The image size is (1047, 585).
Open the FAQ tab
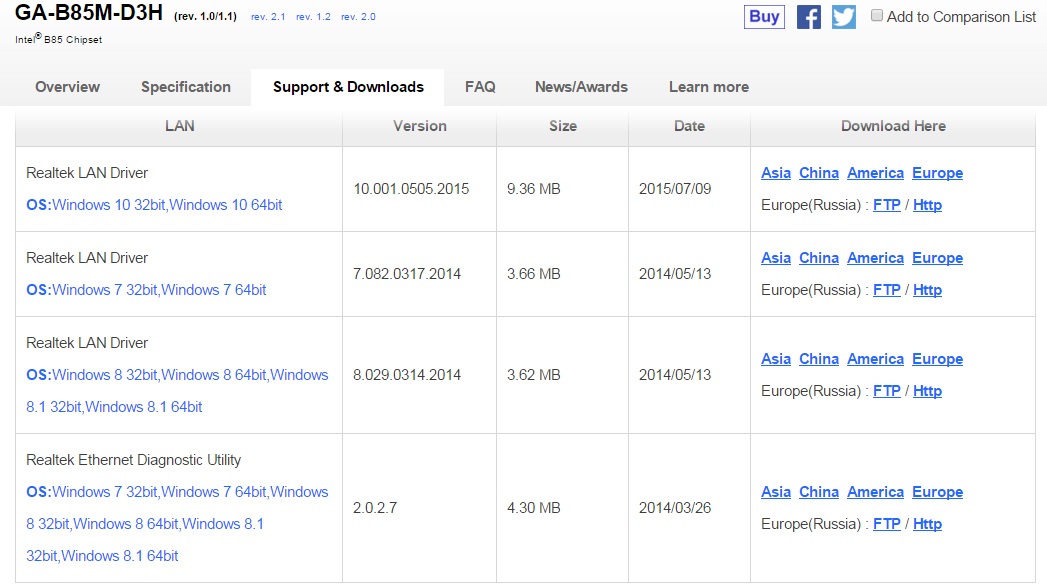click(480, 87)
